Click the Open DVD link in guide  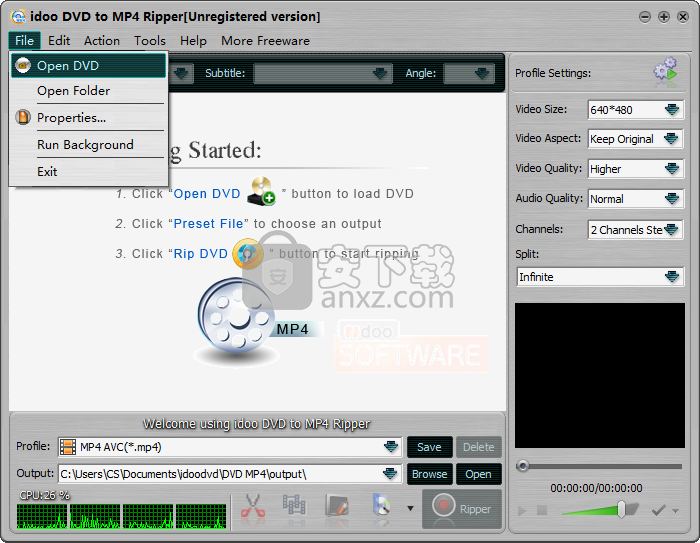pos(207,194)
